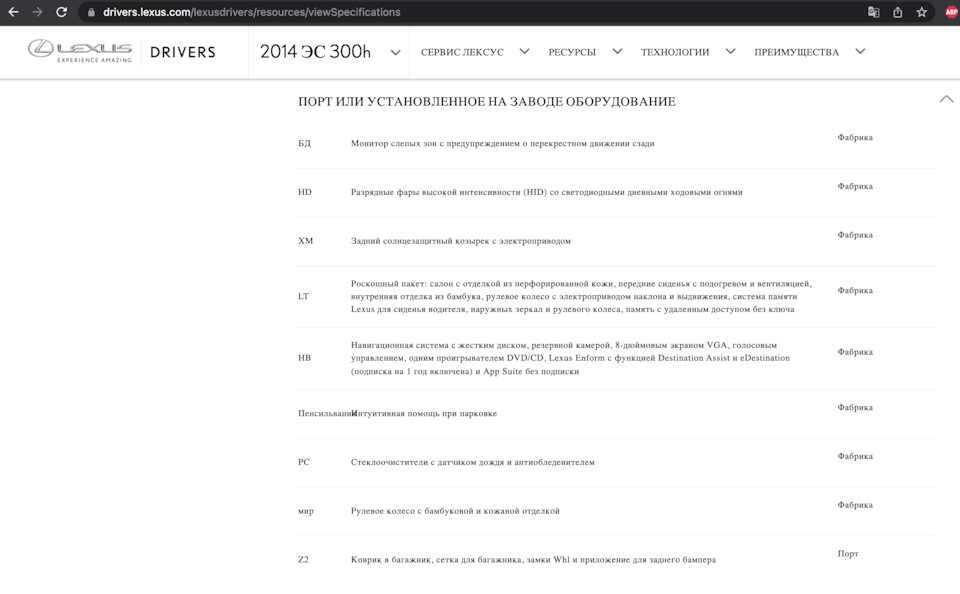This screenshot has width=960, height=594.
Task: Open the ПРЕИМУЩЕСТВА menu
Action: (x=797, y=53)
